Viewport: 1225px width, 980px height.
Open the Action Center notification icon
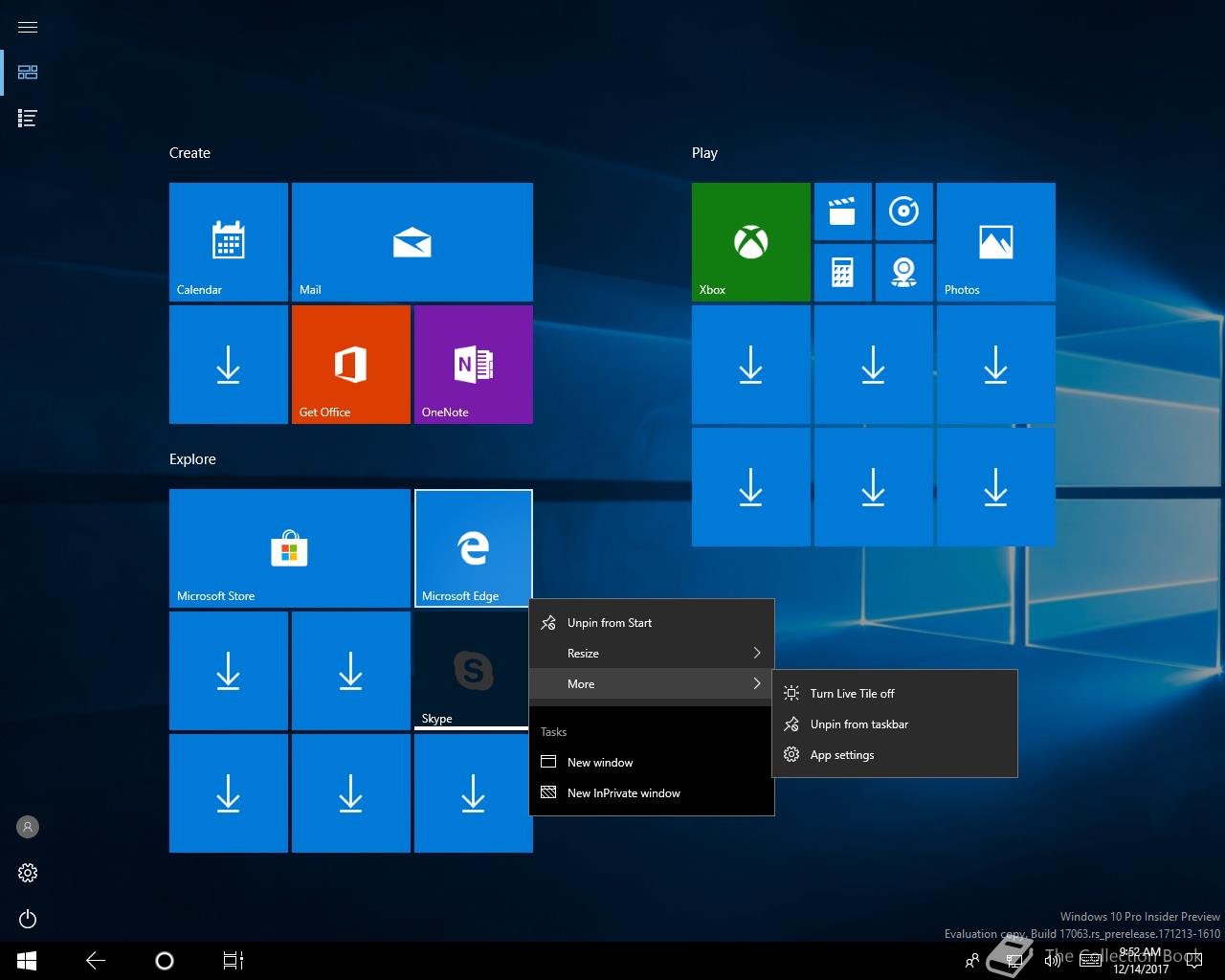(x=1193, y=961)
